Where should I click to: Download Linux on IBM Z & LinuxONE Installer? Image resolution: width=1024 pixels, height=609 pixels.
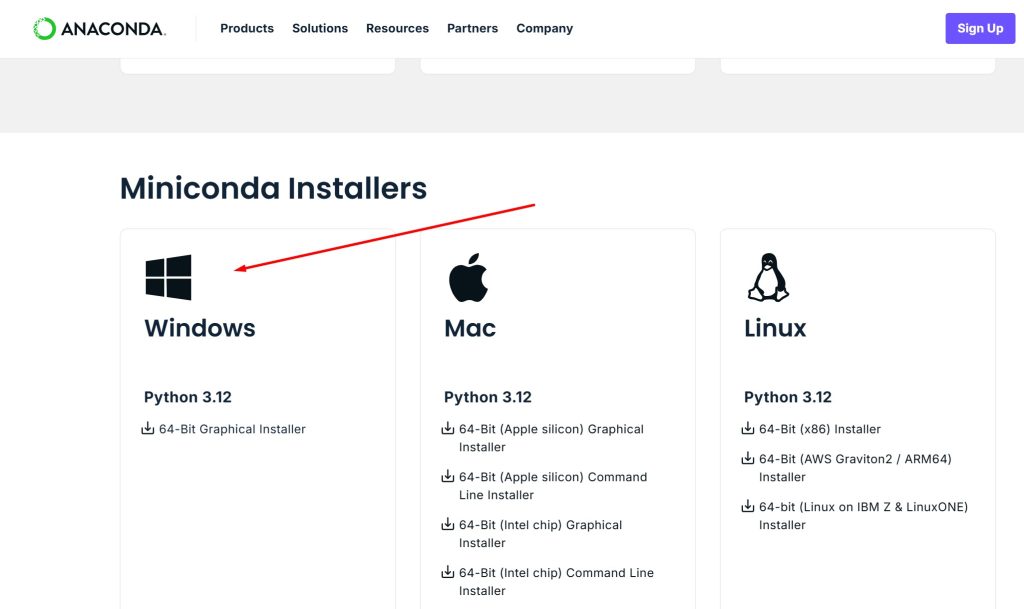tap(862, 516)
